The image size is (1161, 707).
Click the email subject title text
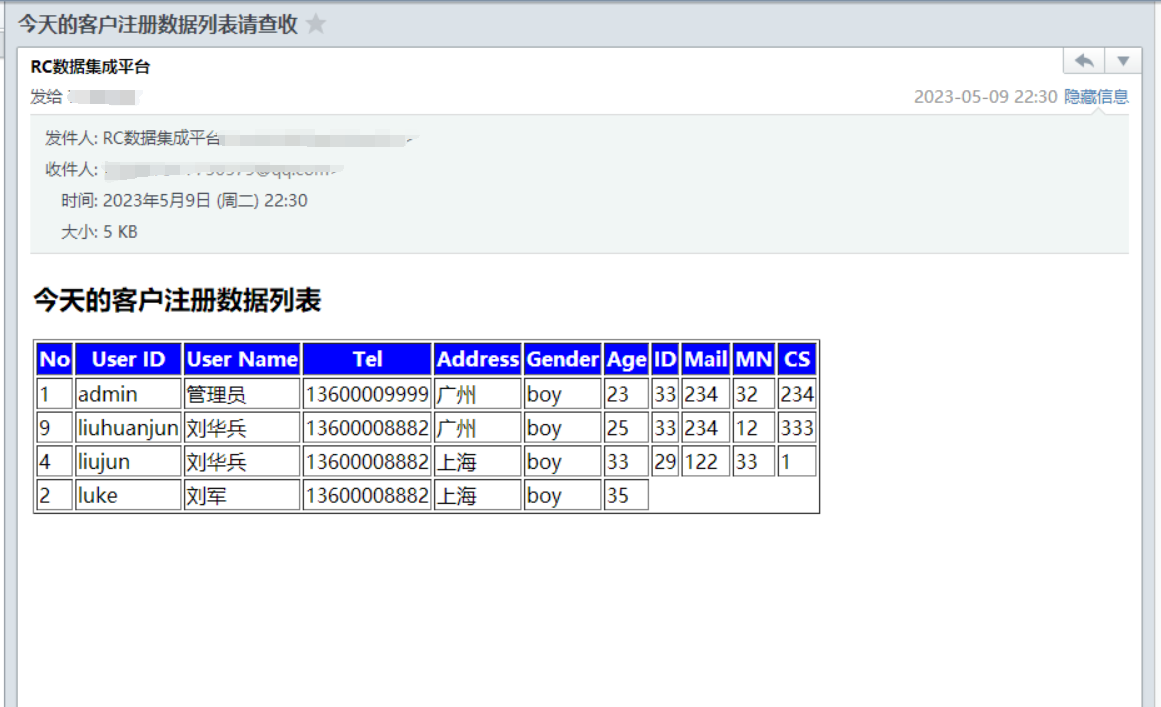[158, 25]
